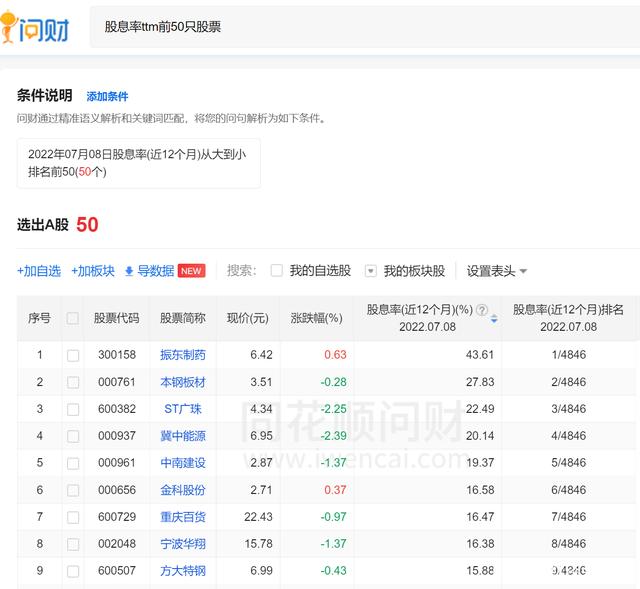The width and height of the screenshot is (640, 589).
Task: Check the box for 本钢板材 row
Action: coord(73,383)
